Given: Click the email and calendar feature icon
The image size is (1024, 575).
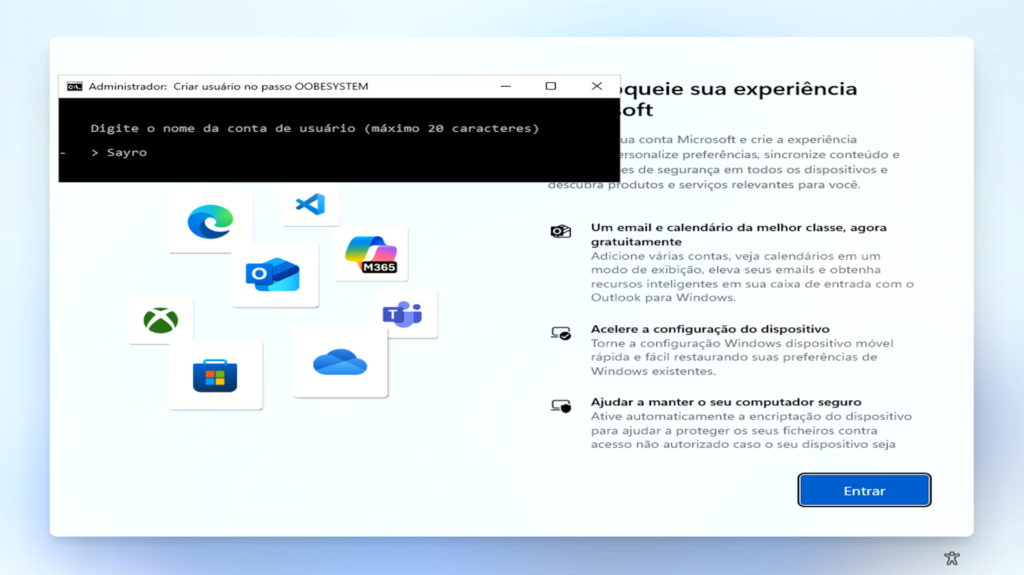Looking at the screenshot, I should point(560,231).
